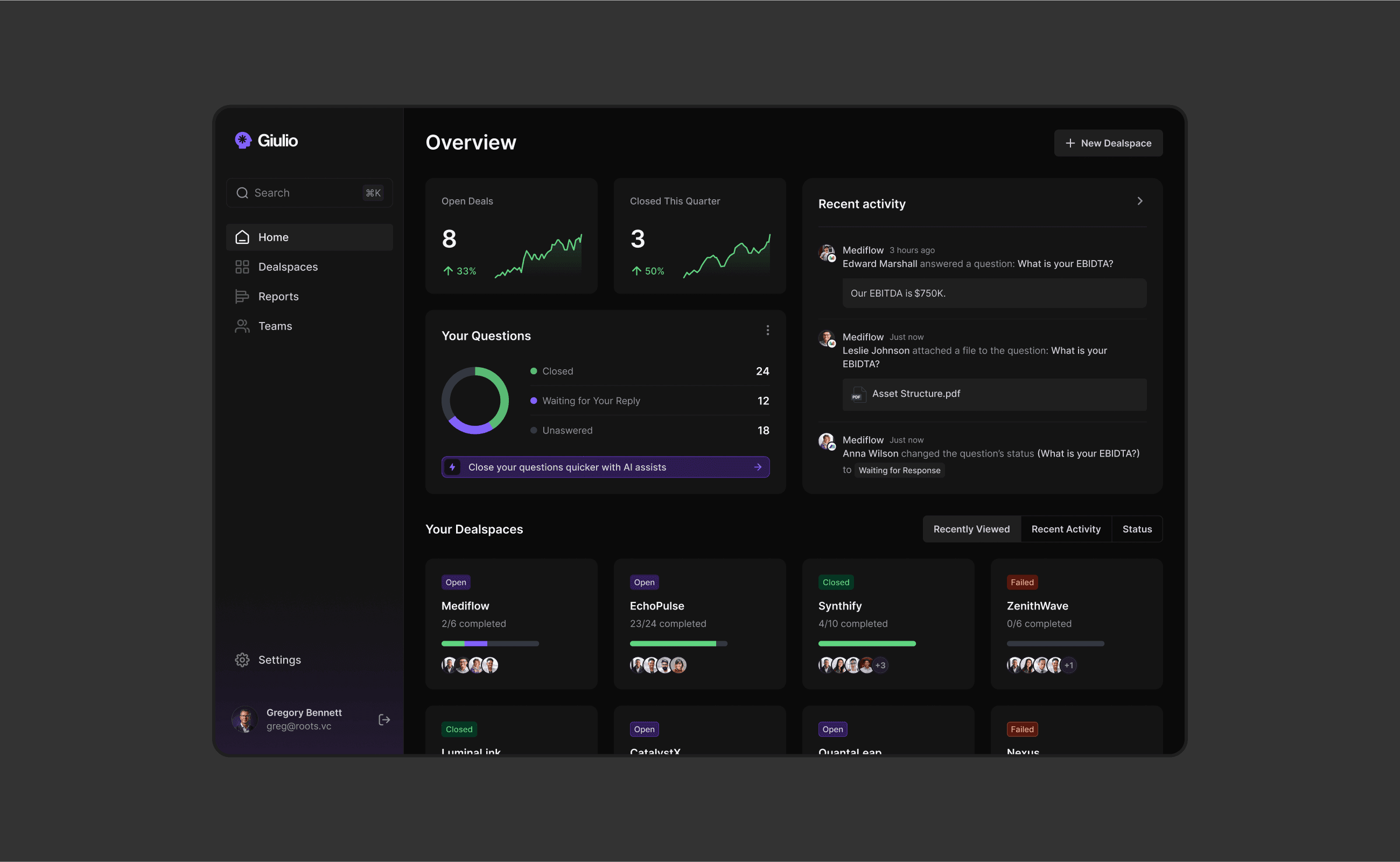
Task: Expand Recent activity with chevron arrow
Action: point(1139,201)
